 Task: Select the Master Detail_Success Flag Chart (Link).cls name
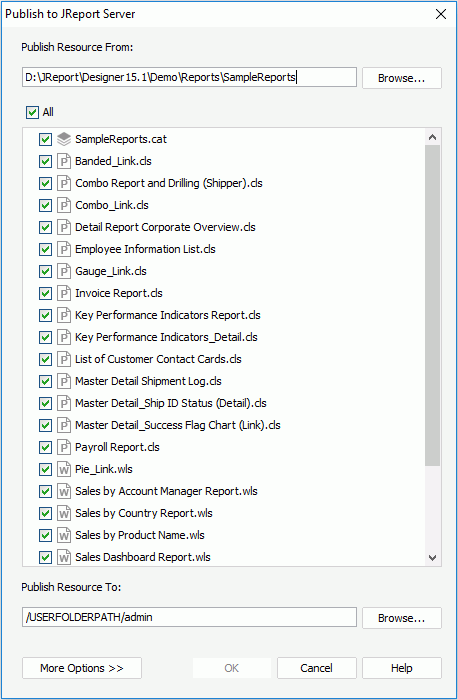[x=178, y=425]
